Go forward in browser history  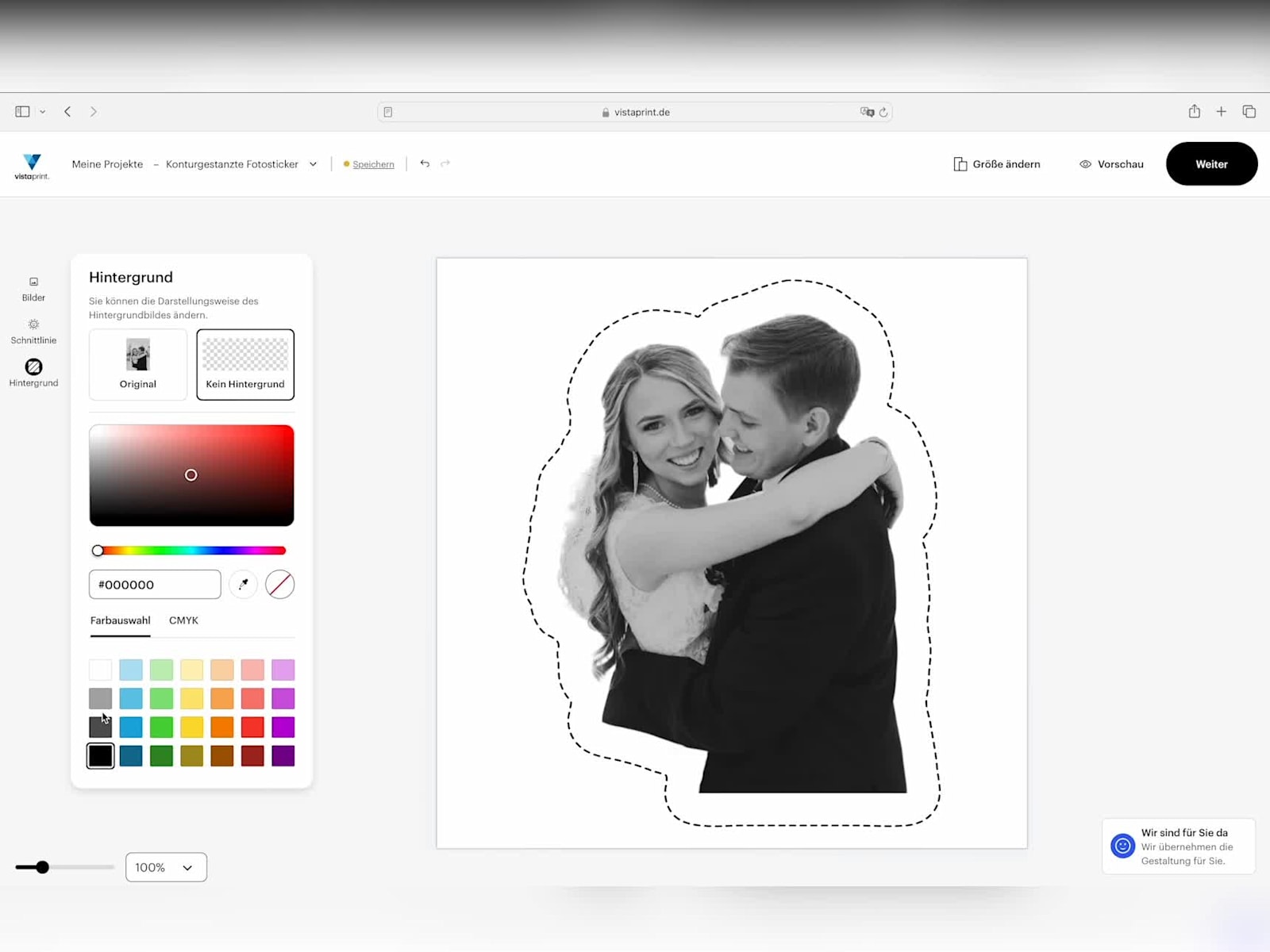point(94,112)
